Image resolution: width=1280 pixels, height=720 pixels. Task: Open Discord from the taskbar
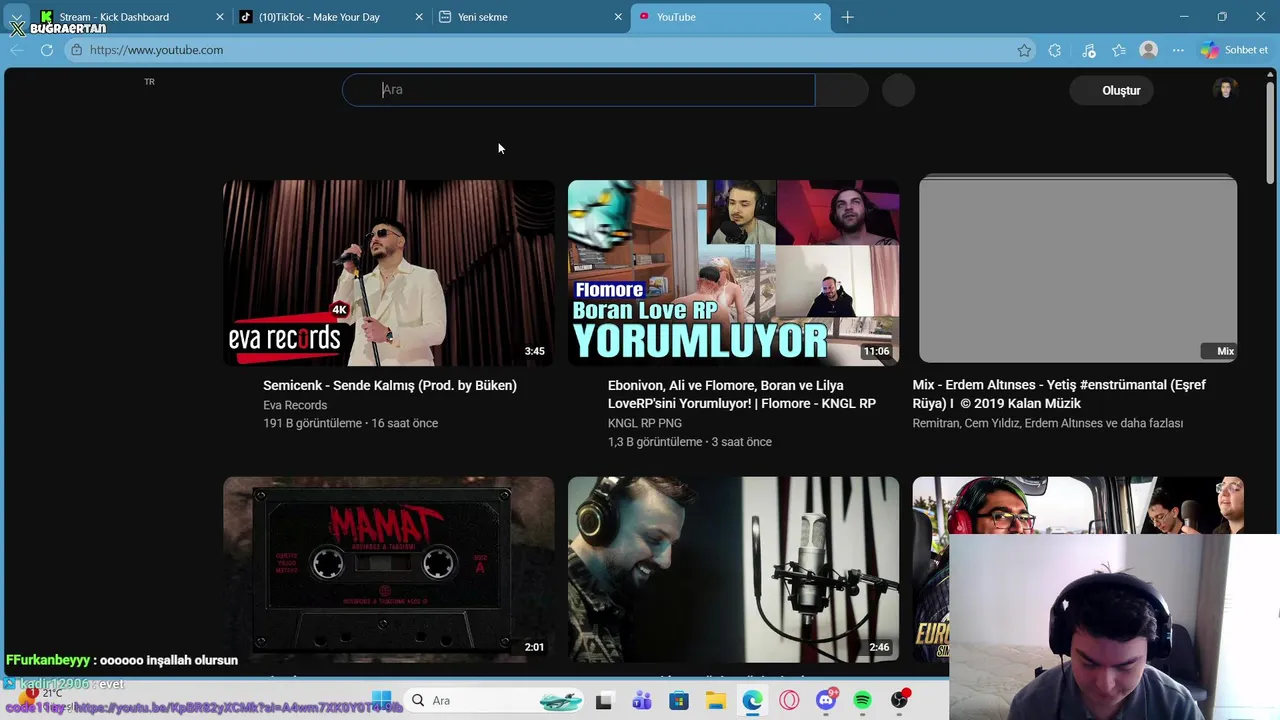826,701
